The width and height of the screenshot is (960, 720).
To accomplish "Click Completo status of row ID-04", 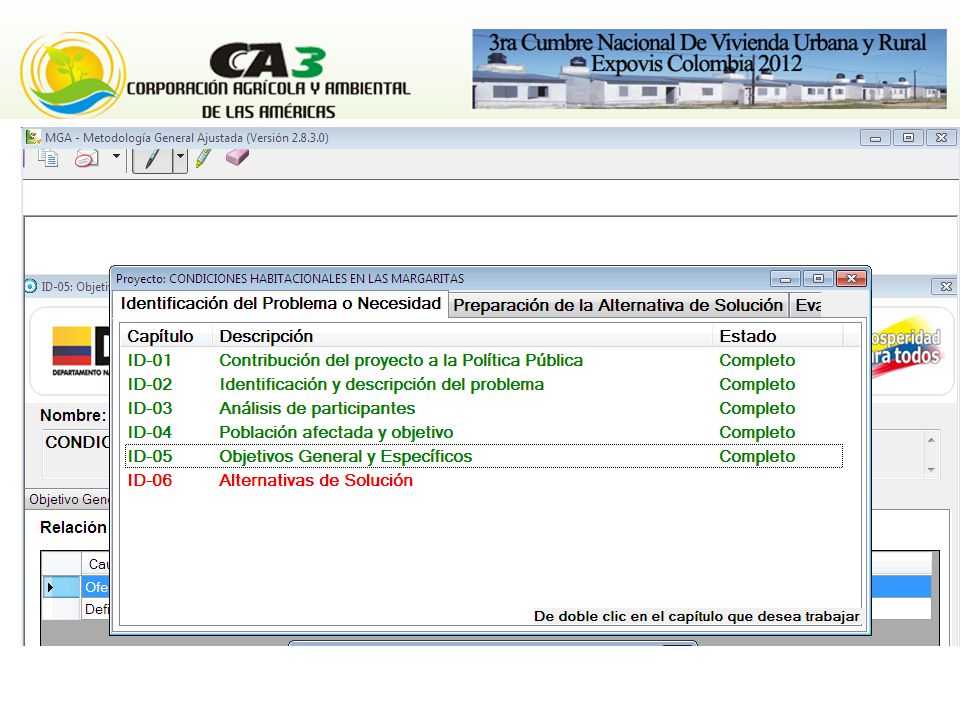I will 757,432.
